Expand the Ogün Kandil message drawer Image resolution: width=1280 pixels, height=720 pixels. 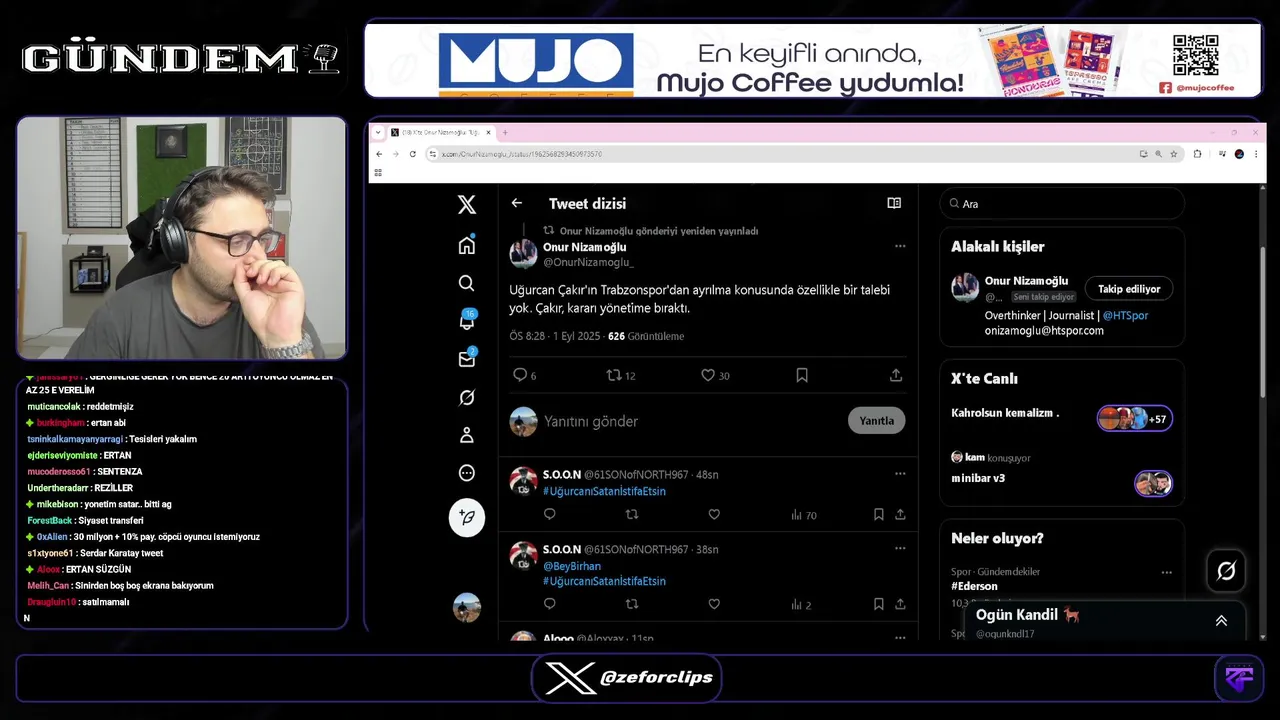pyautogui.click(x=1221, y=621)
